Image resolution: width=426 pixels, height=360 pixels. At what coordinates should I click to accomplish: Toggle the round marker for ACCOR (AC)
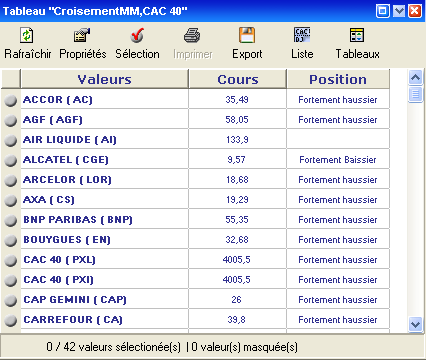(x=11, y=100)
